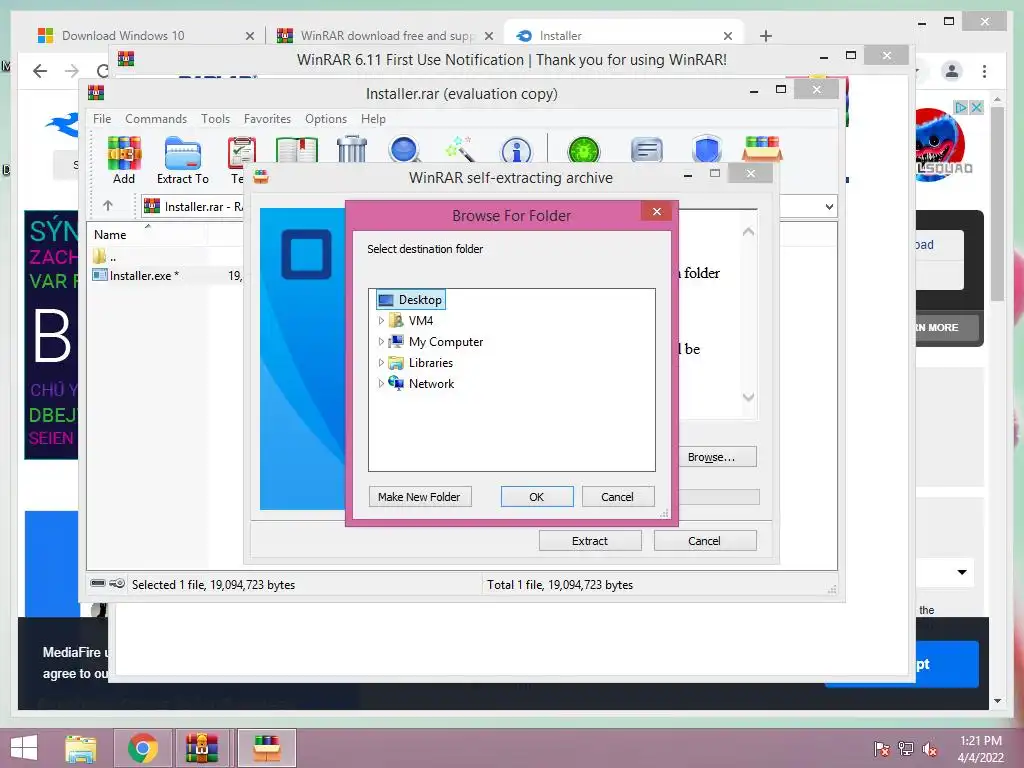
Task: Click the network icon in system tray
Action: pos(906,749)
